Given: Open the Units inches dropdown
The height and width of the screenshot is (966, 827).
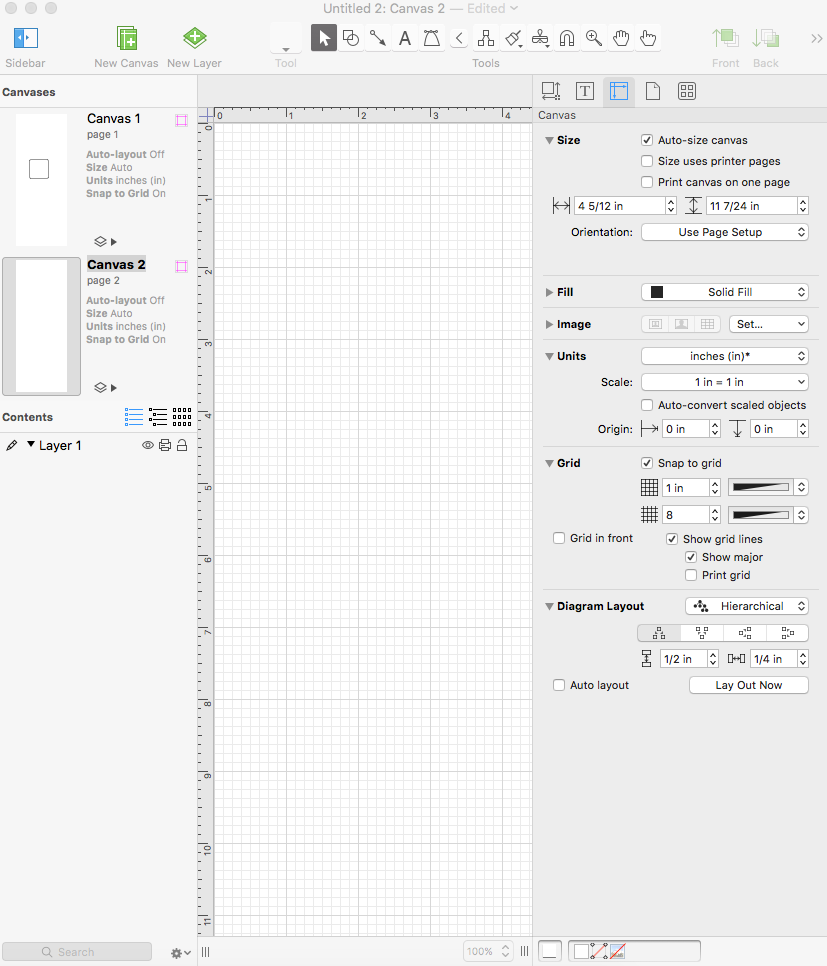Looking at the screenshot, I should tap(725, 356).
